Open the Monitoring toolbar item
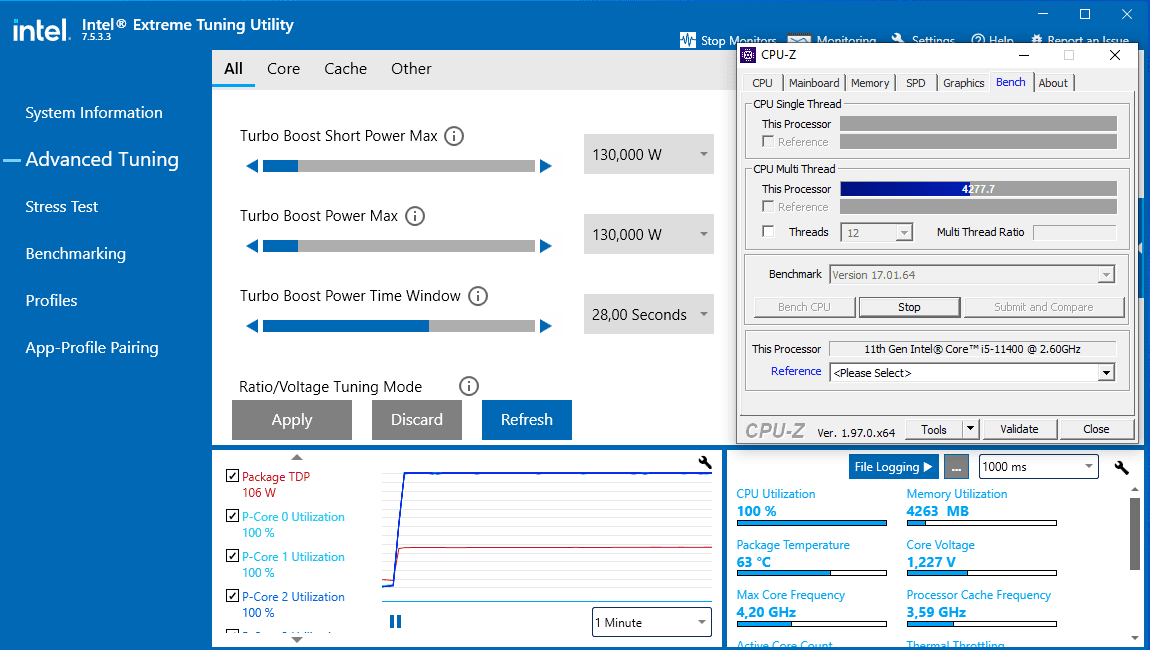The image size is (1150, 650). tap(832, 40)
